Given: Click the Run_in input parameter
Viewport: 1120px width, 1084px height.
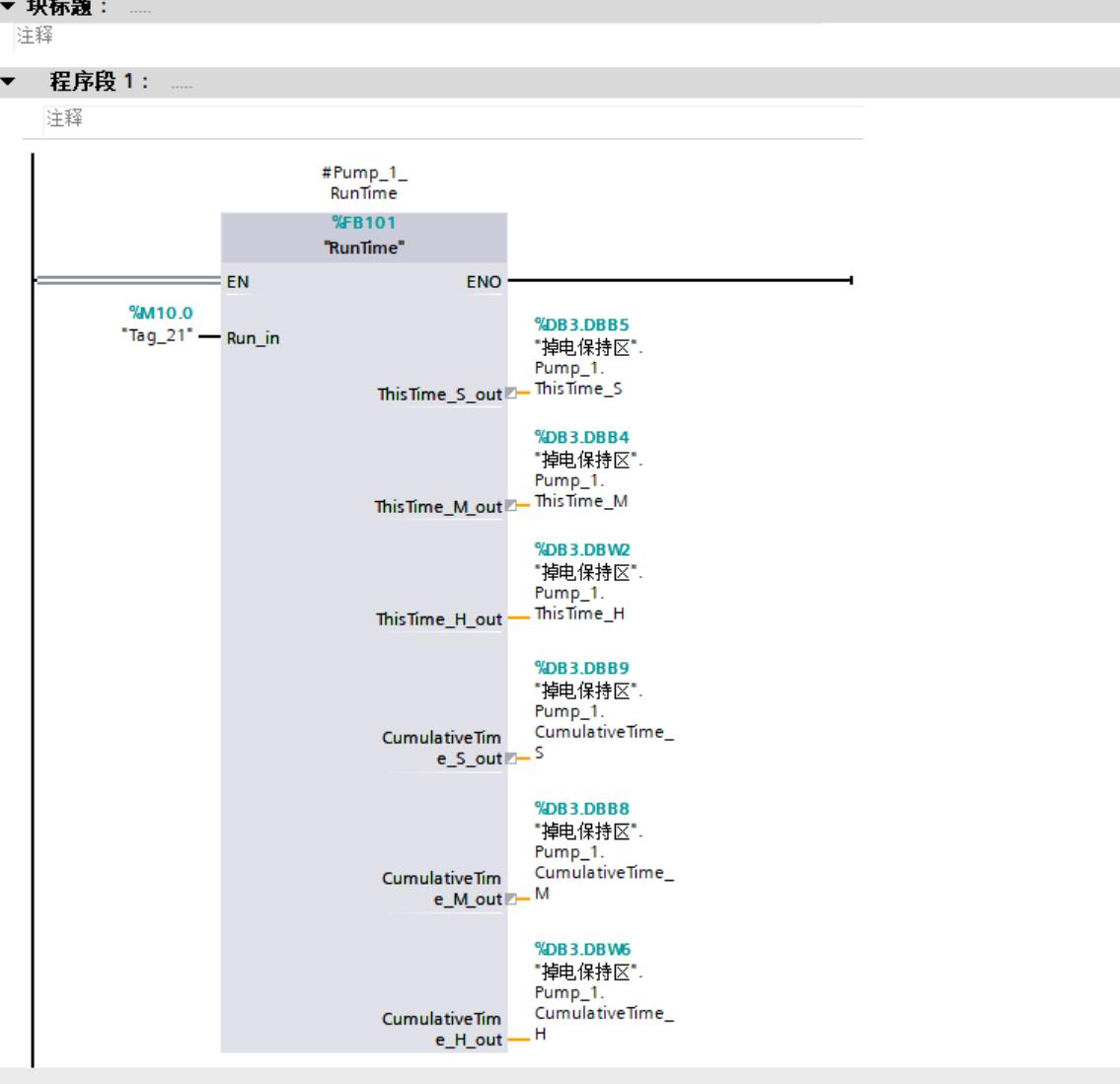Looking at the screenshot, I should pos(254,338).
